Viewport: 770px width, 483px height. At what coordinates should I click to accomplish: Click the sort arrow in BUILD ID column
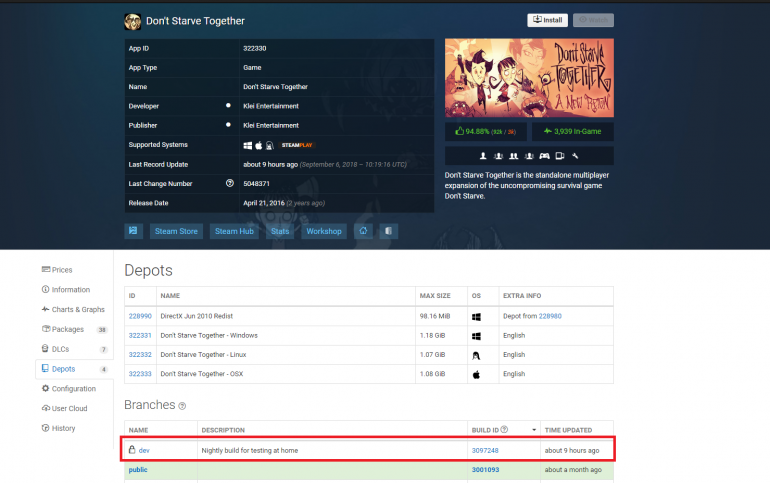pyautogui.click(x=534, y=430)
